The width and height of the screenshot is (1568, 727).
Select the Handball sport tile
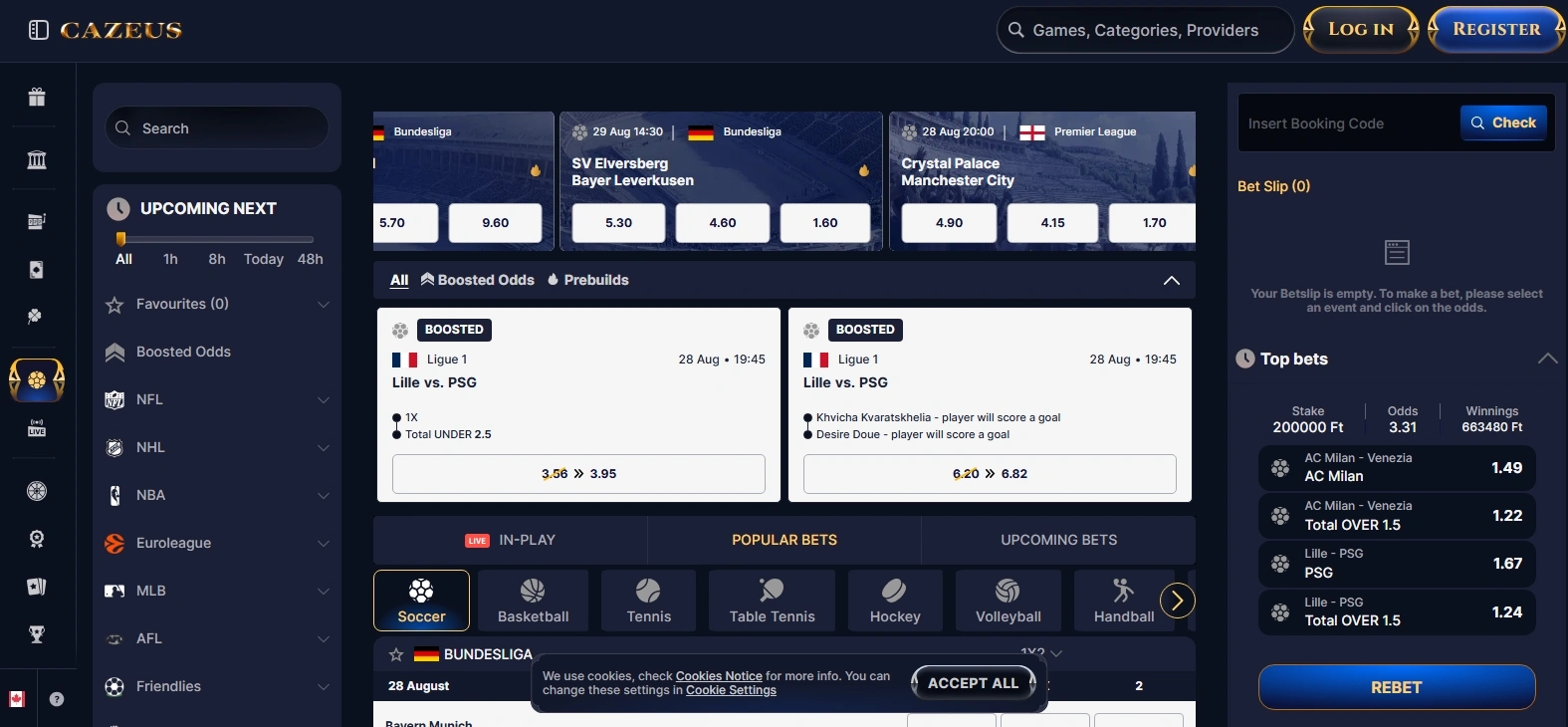[1123, 601]
